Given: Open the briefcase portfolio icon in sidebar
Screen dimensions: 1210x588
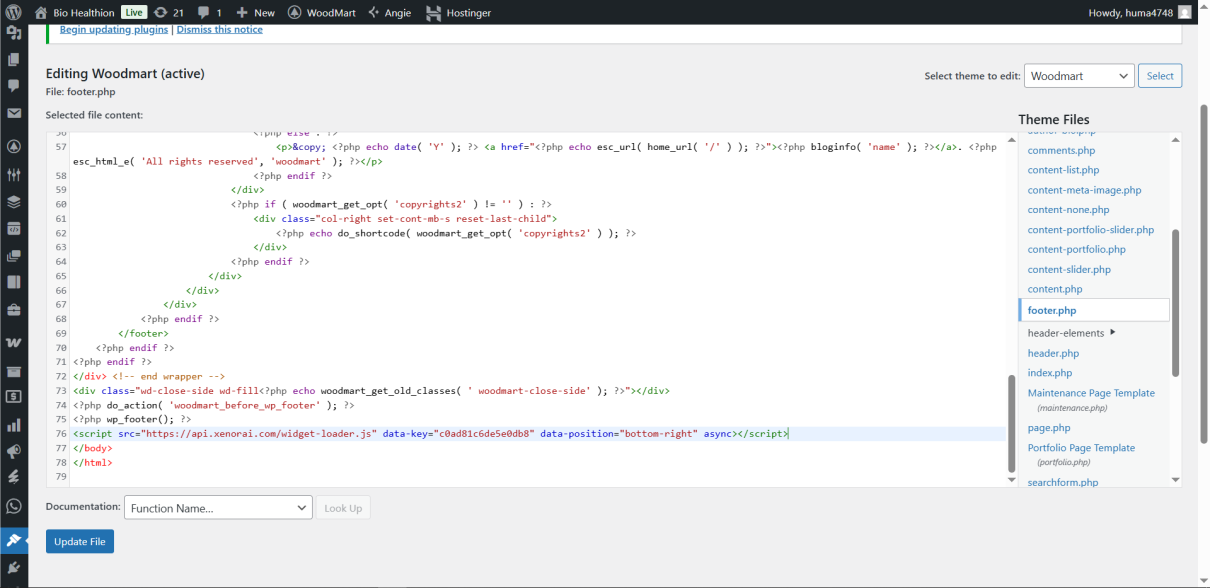Looking at the screenshot, I should (x=14, y=309).
